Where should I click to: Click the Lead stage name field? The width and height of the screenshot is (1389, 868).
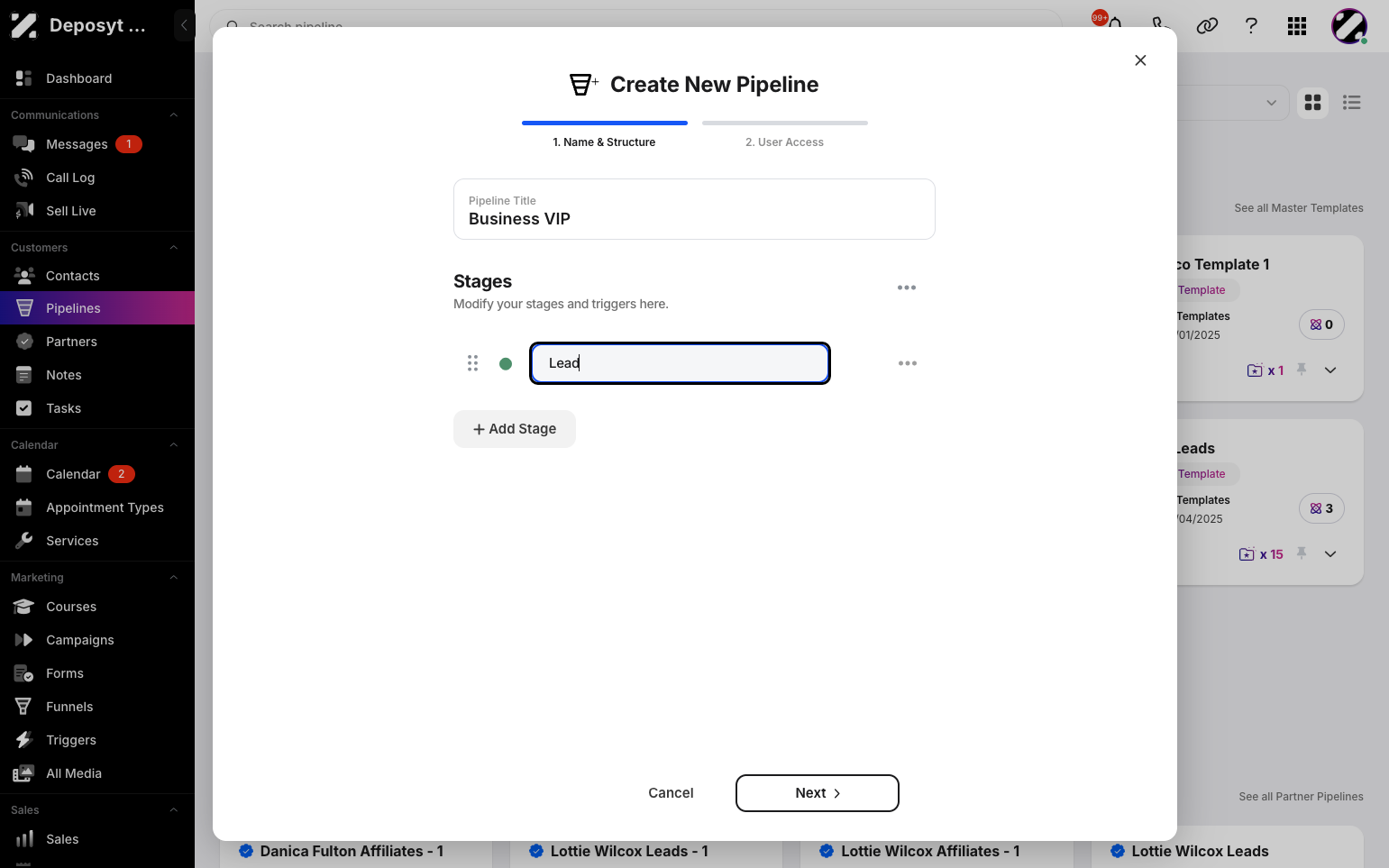[x=680, y=363]
